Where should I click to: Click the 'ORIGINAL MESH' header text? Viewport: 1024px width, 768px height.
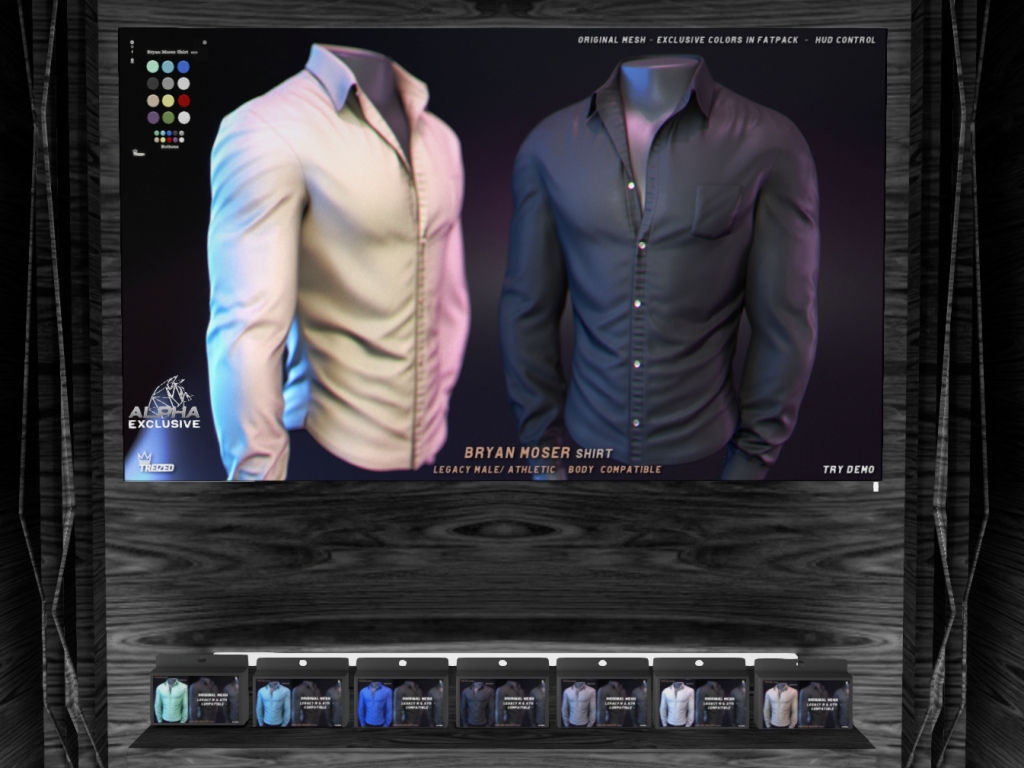coord(611,40)
